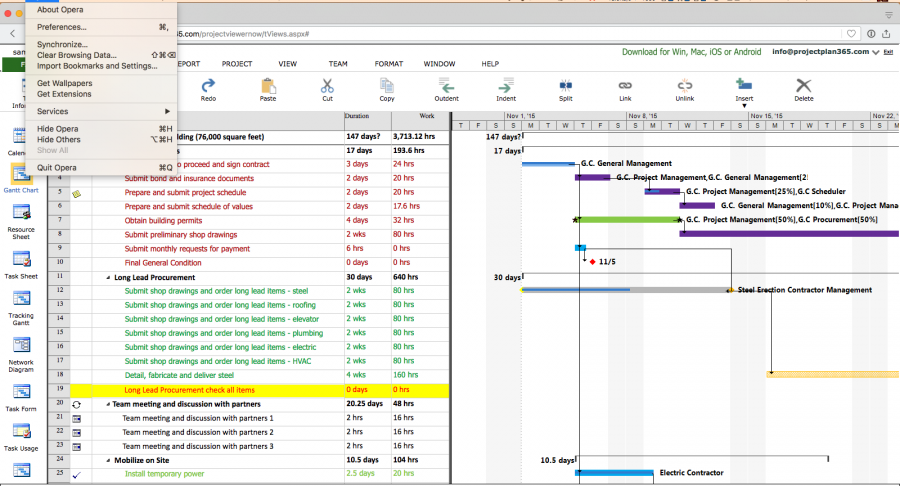Open the Tracking Gantt view
Viewport: 900px width, 486px height.
pos(21,308)
